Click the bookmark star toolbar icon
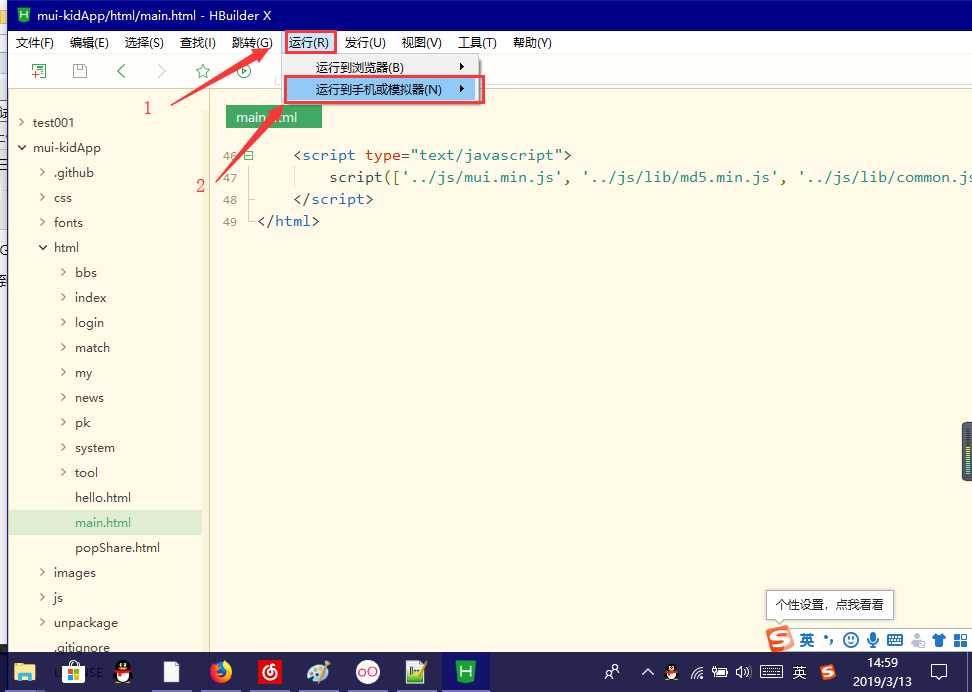This screenshot has width=972, height=692. 203,71
